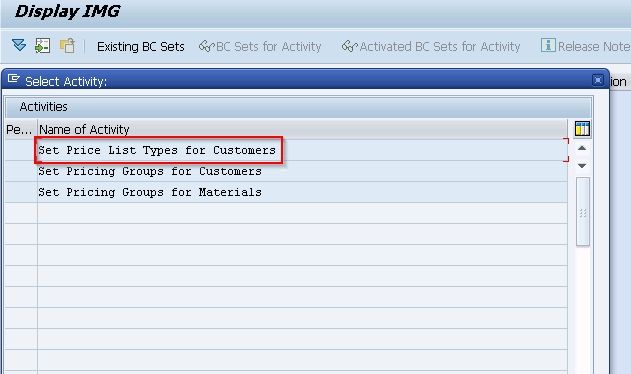
Task: Click the position/entry icon with green arrow
Action: point(43,45)
